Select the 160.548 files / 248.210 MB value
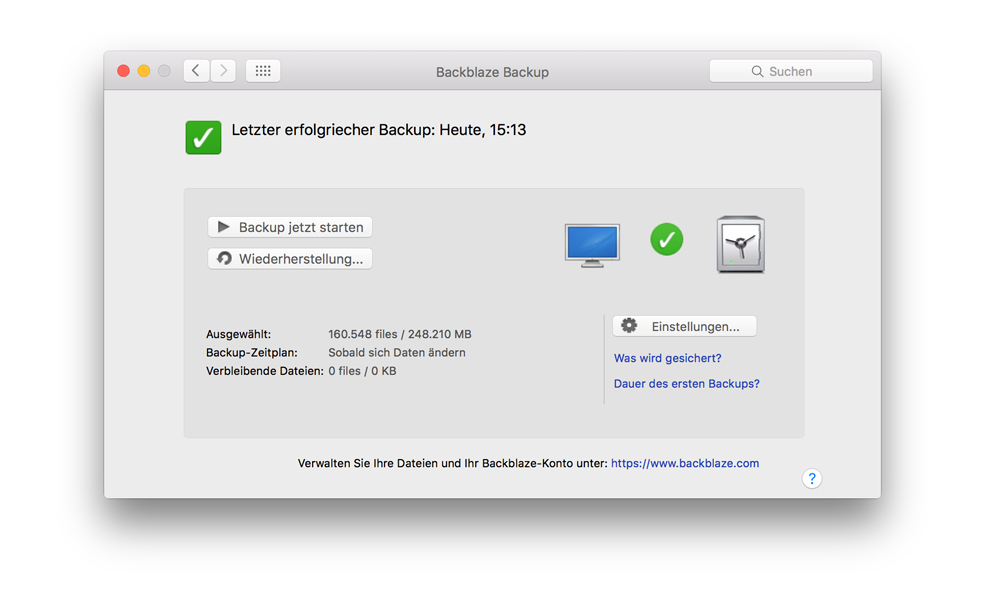The width and height of the screenshot is (1000, 612). [400, 334]
